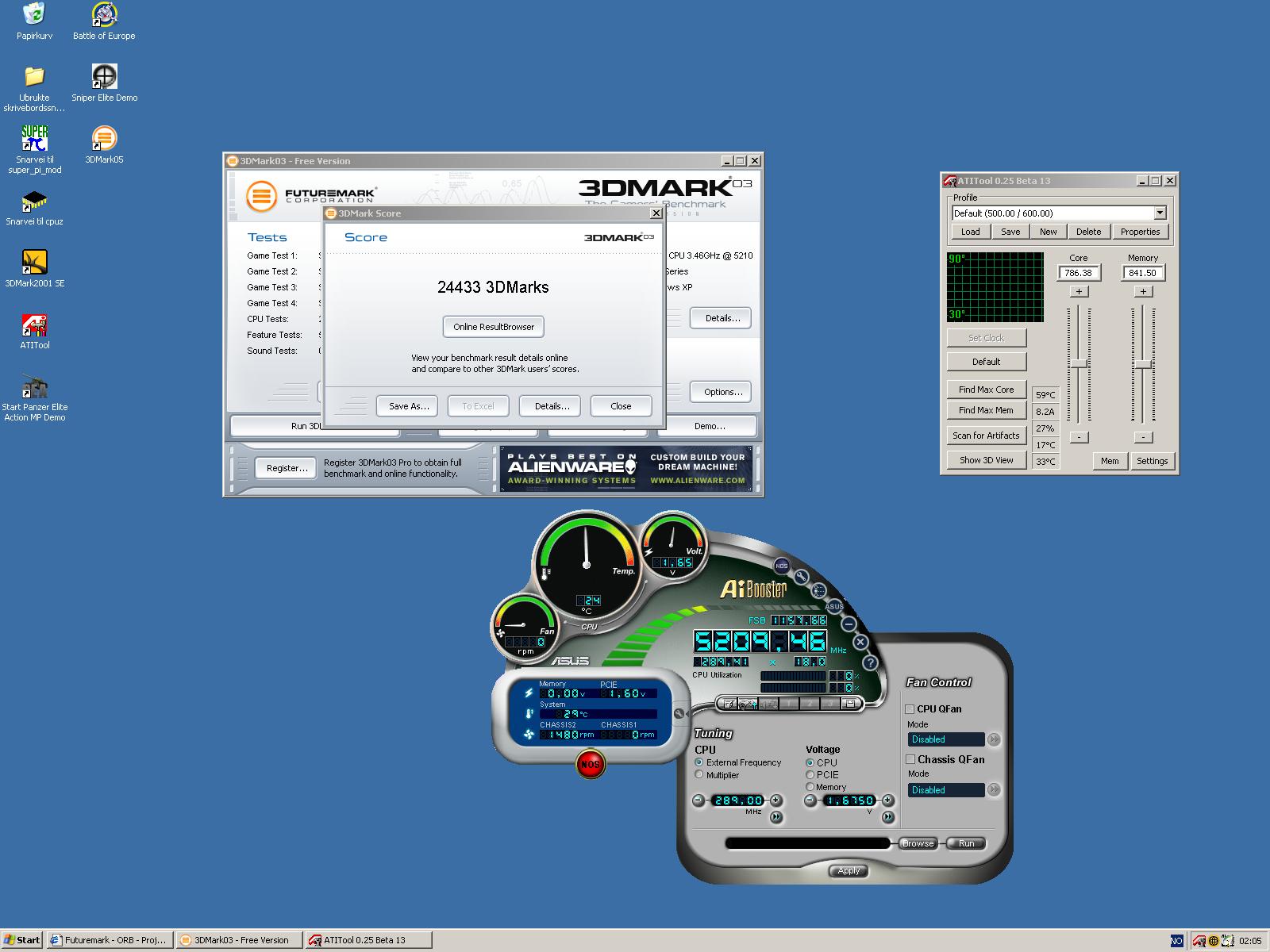Open Papirkurv recycle bin desktop icon

click(x=34, y=21)
